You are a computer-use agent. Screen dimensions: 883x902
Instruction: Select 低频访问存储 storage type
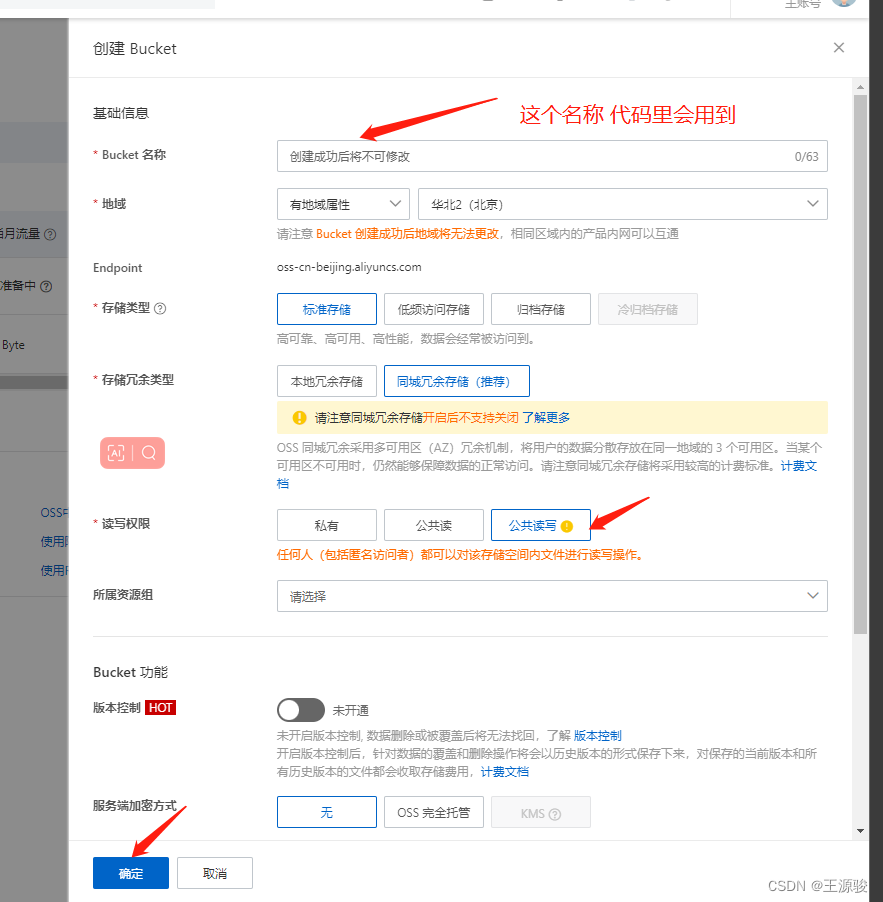[x=433, y=309]
